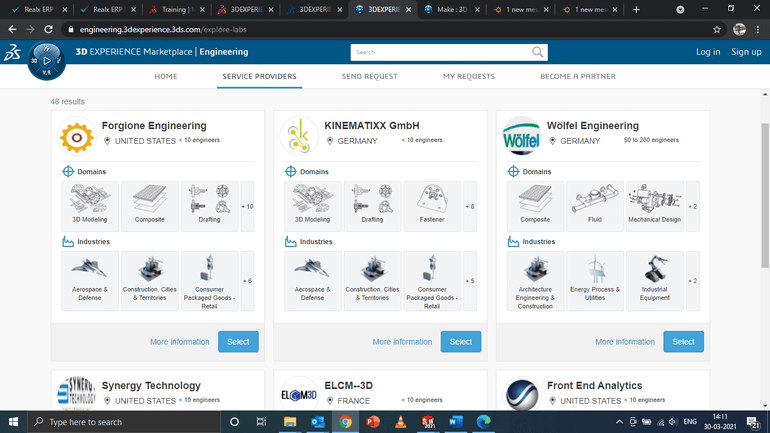Open 3D Modeling domain tile in Forgione Engineering
Viewport: 770px width, 433px height.
pos(90,206)
